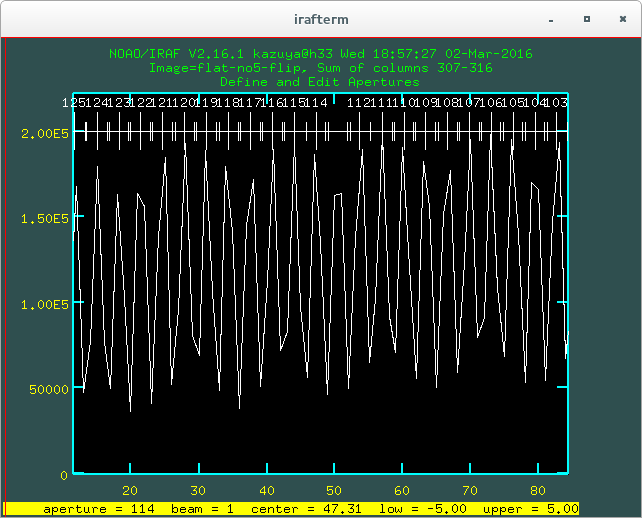The width and height of the screenshot is (642, 518).
Task: Click the 'beam = 1' status entry
Action: [203, 509]
